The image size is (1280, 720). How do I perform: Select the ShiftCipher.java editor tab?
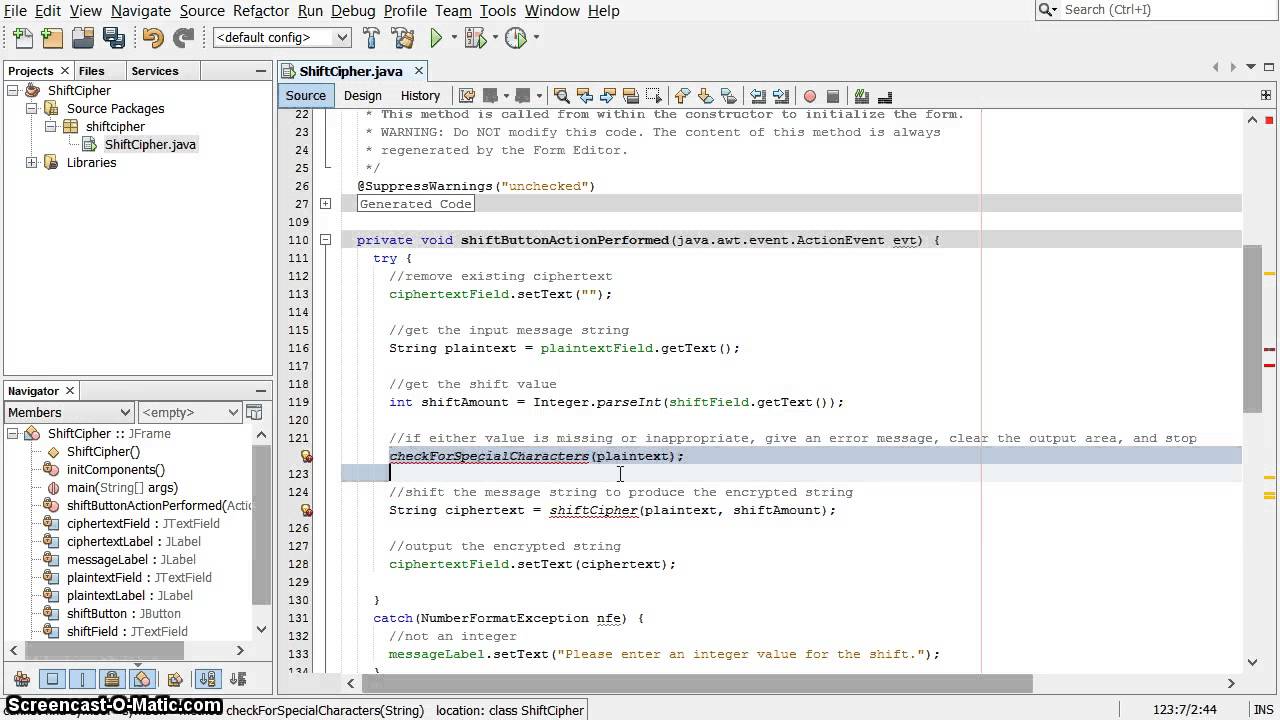pos(351,71)
